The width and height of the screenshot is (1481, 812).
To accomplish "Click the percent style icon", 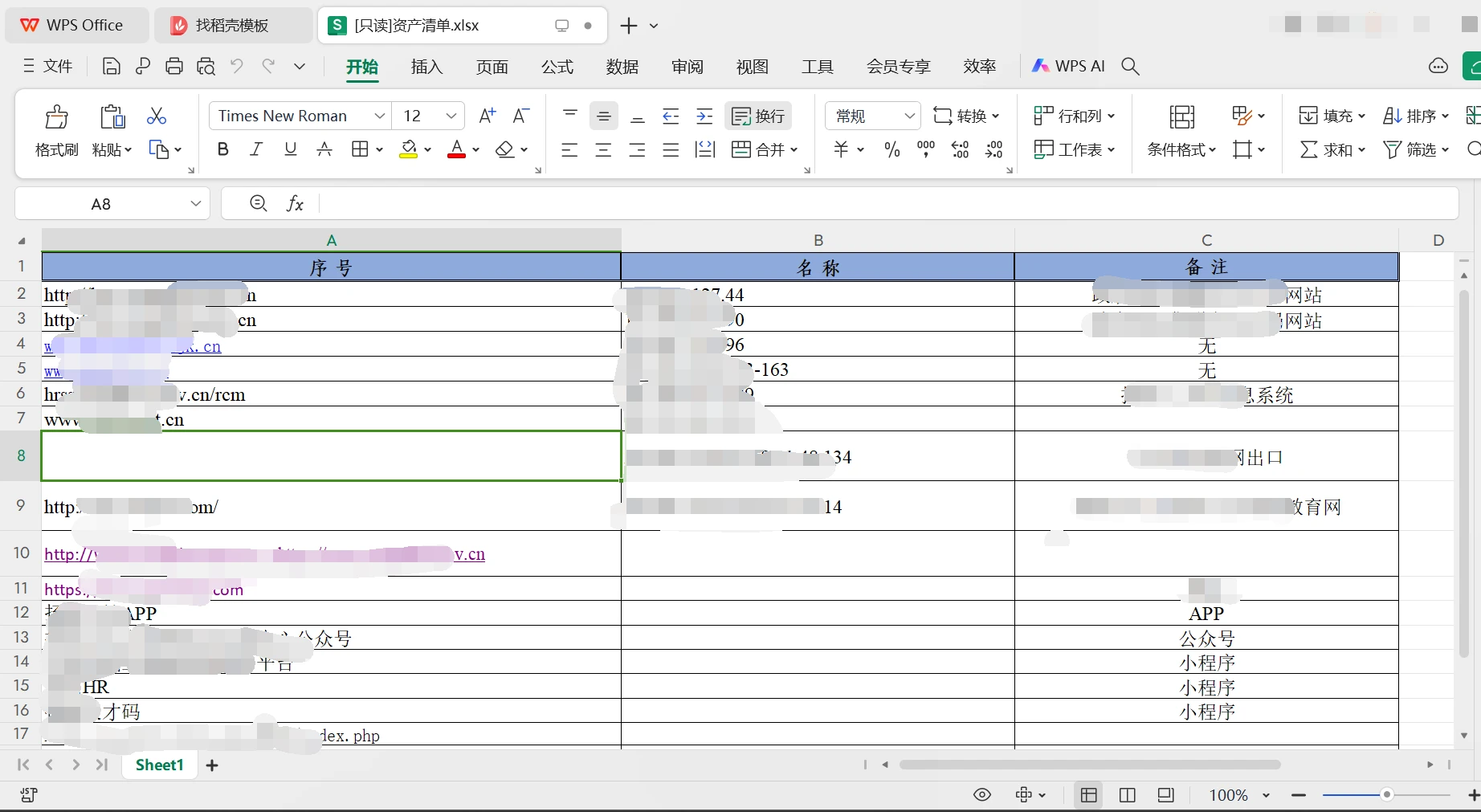I will [891, 149].
